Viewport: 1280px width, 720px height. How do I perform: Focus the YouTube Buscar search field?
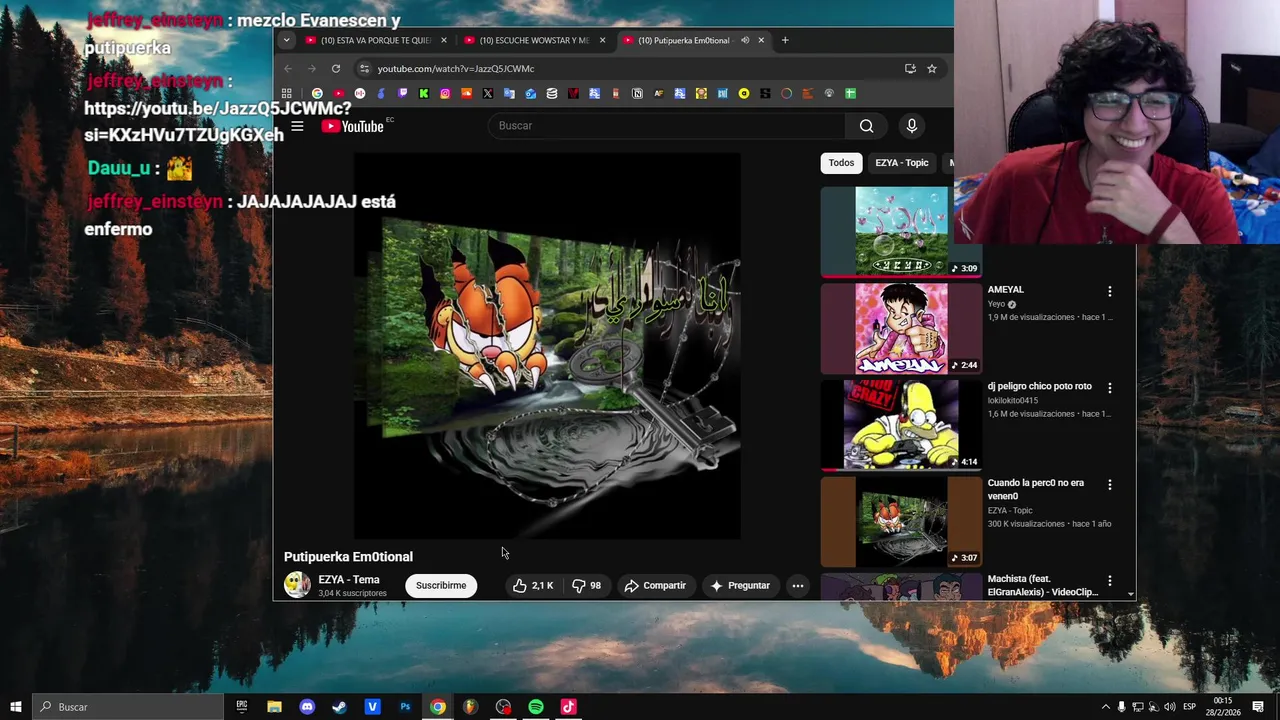pos(665,126)
